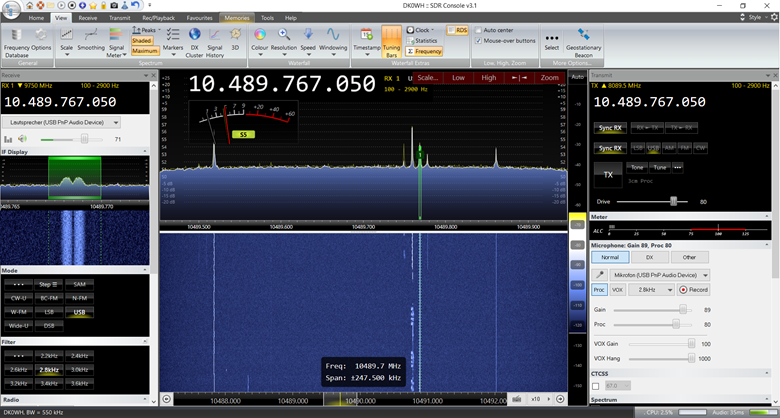This screenshot has width=780, height=418.
Task: Click the home icon in quick access toolbar
Action: click(x=30, y=5)
